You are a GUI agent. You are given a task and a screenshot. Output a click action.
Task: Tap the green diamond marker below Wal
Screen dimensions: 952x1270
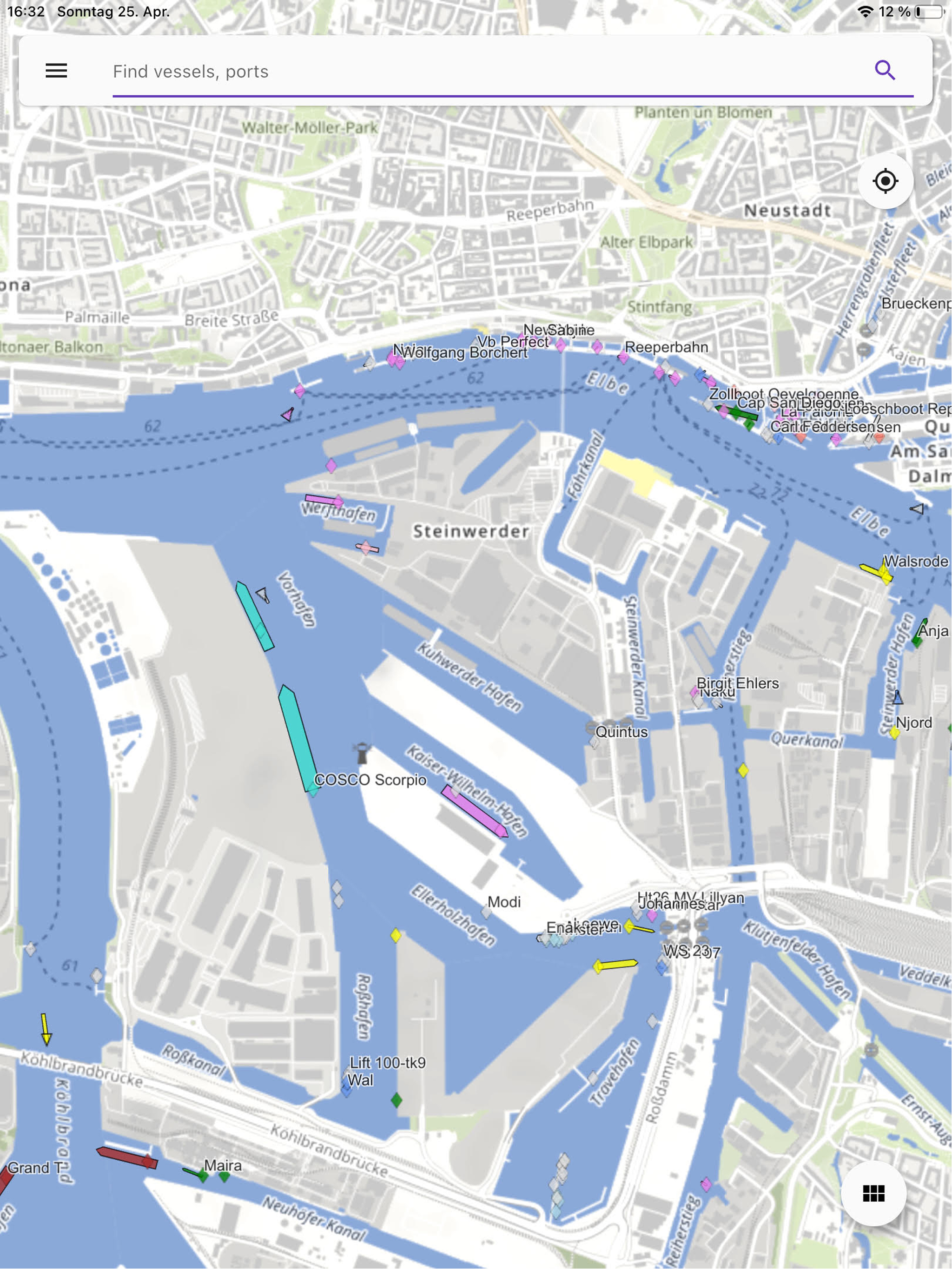click(396, 1100)
